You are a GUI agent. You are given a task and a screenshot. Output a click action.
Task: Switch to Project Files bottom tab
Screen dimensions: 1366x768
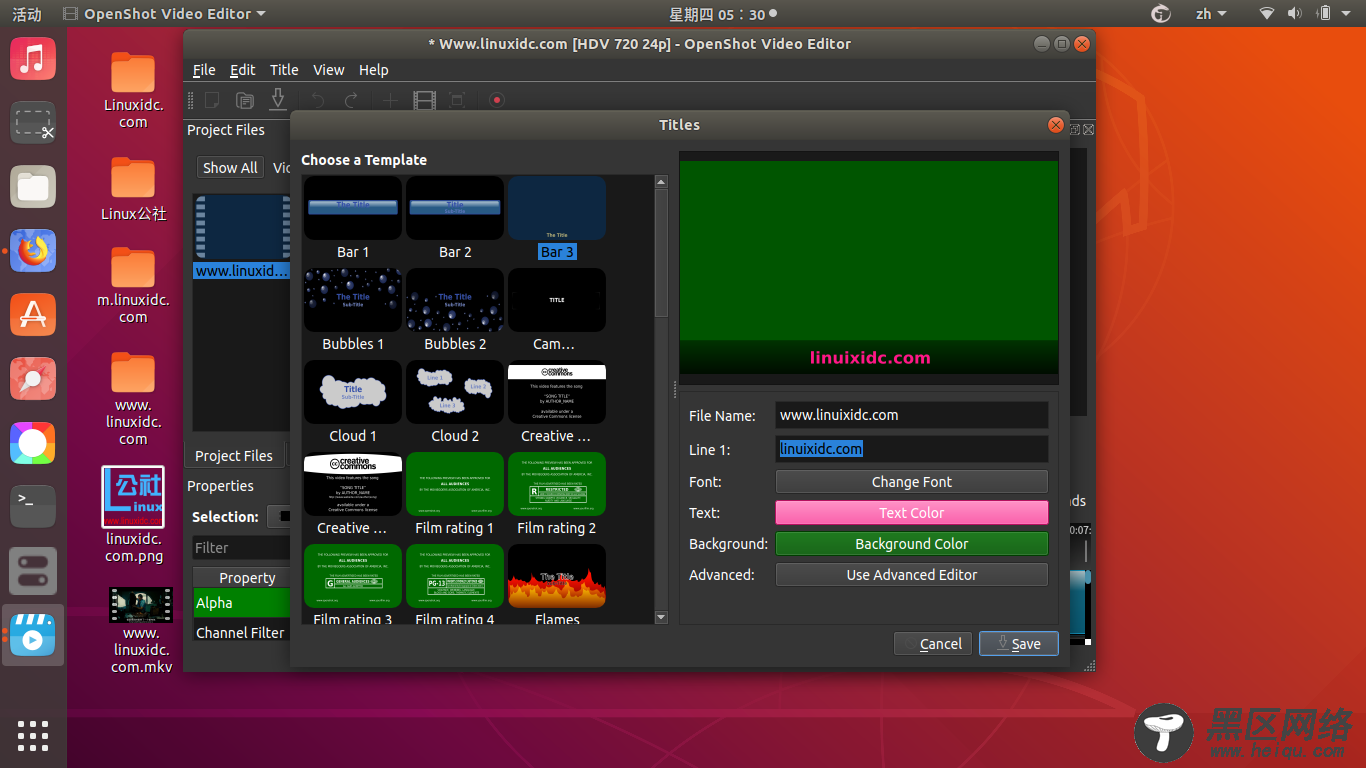234,455
